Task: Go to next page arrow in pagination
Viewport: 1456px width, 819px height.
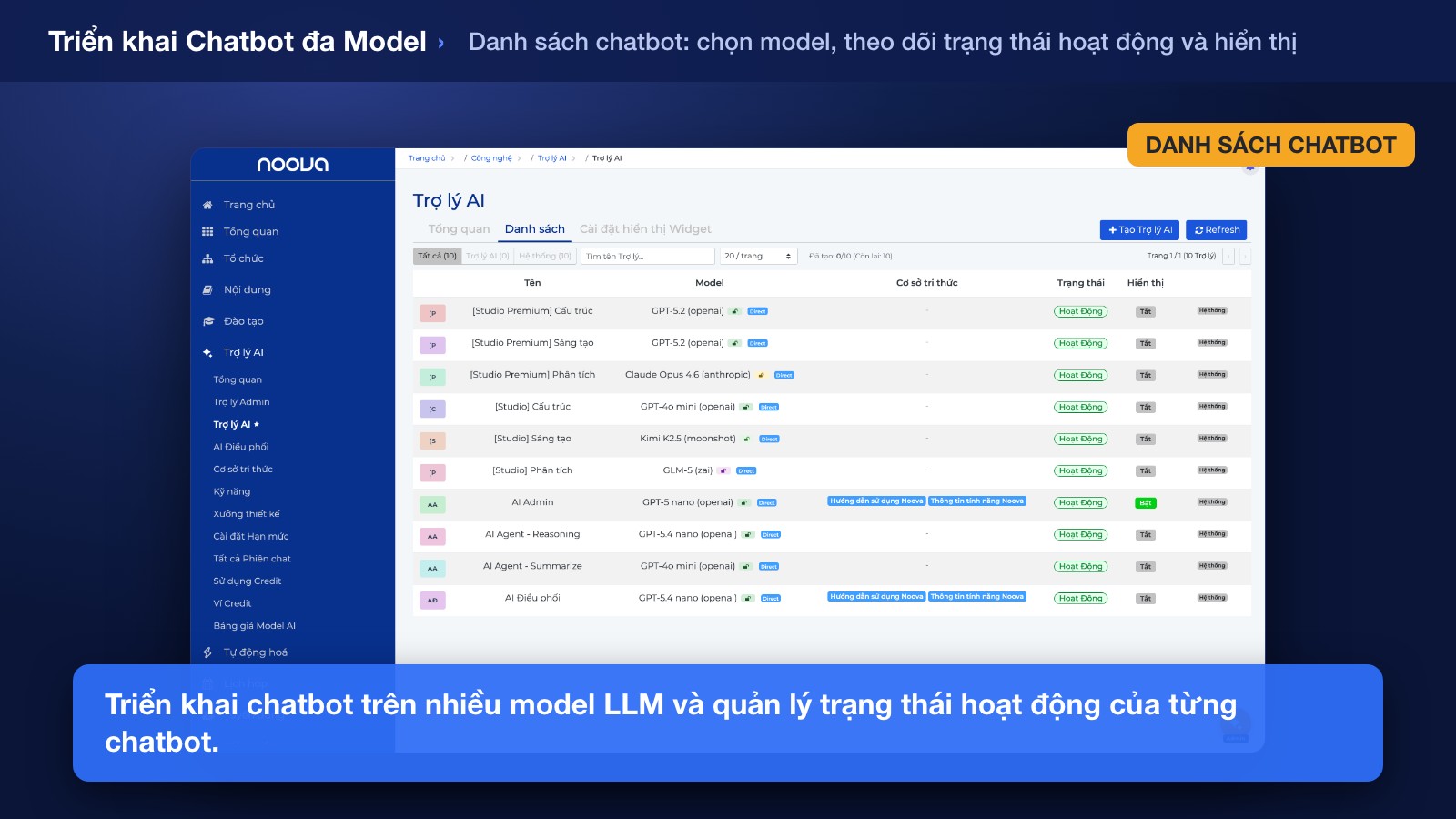Action: click(x=1246, y=257)
